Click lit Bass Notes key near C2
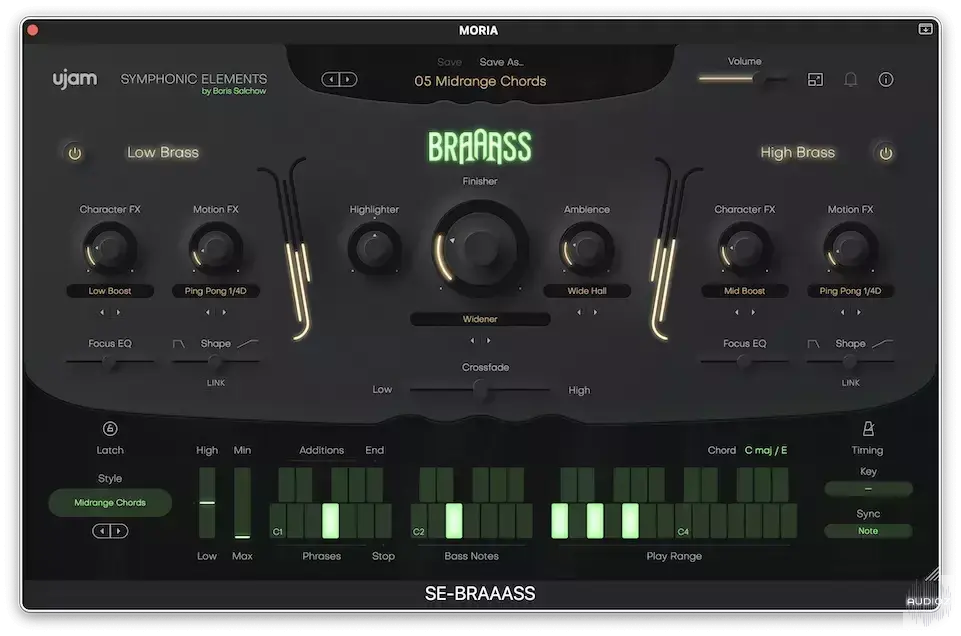Image resolution: width=961 pixels, height=636 pixels. (x=454, y=521)
